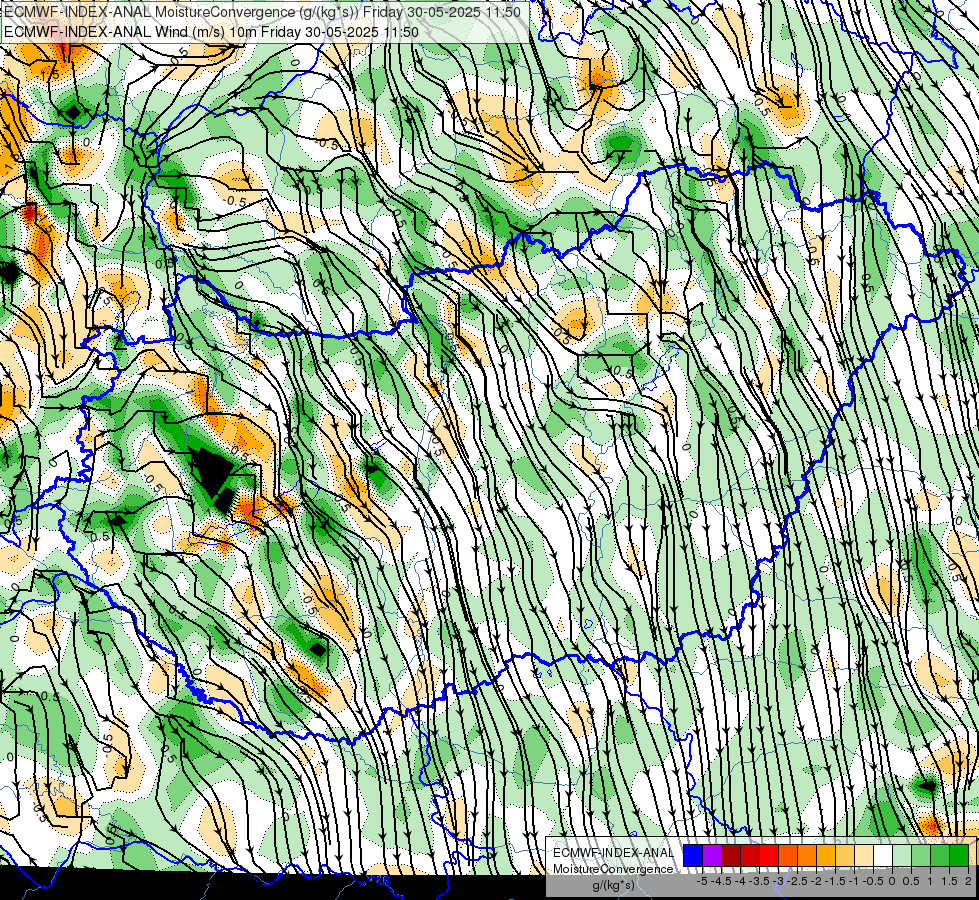
Task: Click the 2 tick label at legend end
Action: (x=968, y=881)
